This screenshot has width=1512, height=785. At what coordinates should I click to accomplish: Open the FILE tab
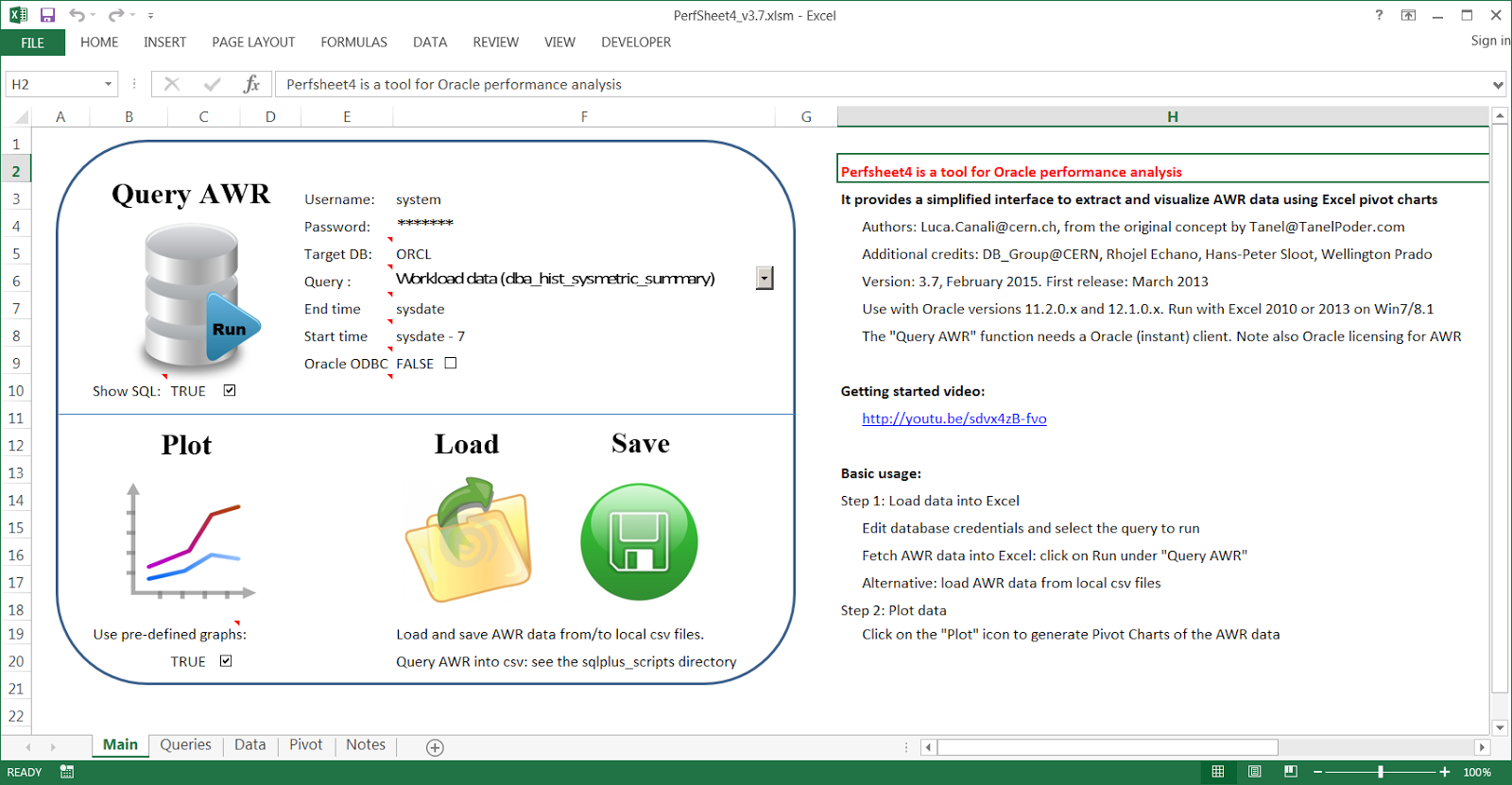pos(33,43)
